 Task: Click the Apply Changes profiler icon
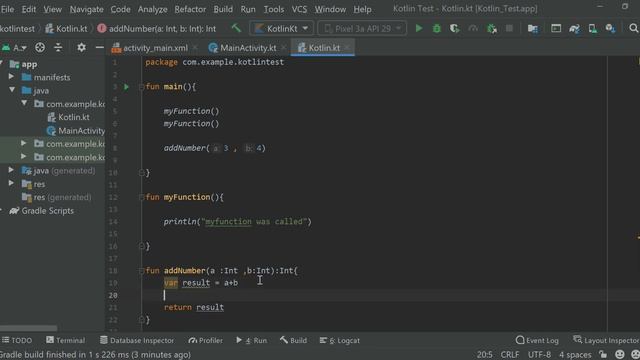[473, 28]
